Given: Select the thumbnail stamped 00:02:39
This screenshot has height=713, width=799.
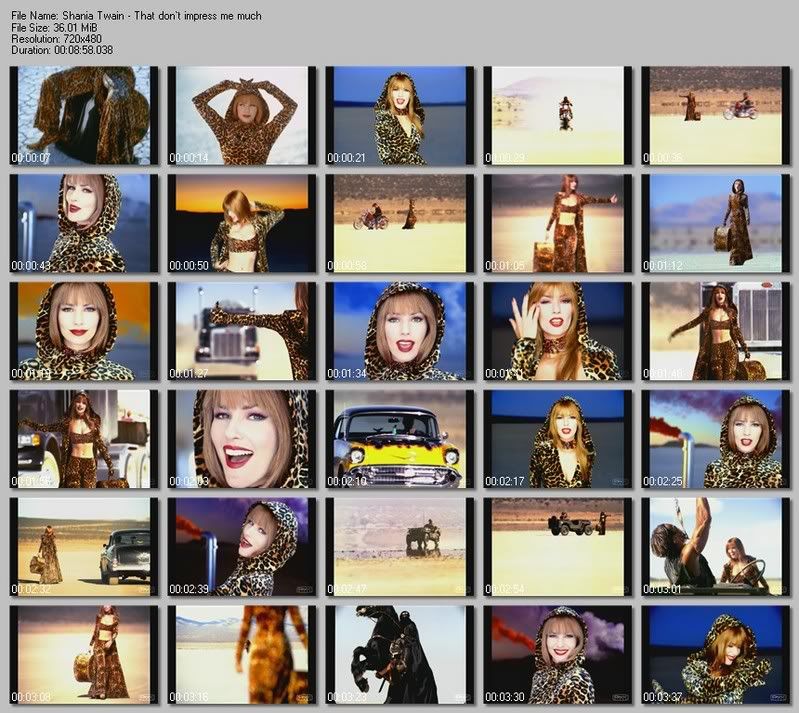Looking at the screenshot, I should click(242, 547).
